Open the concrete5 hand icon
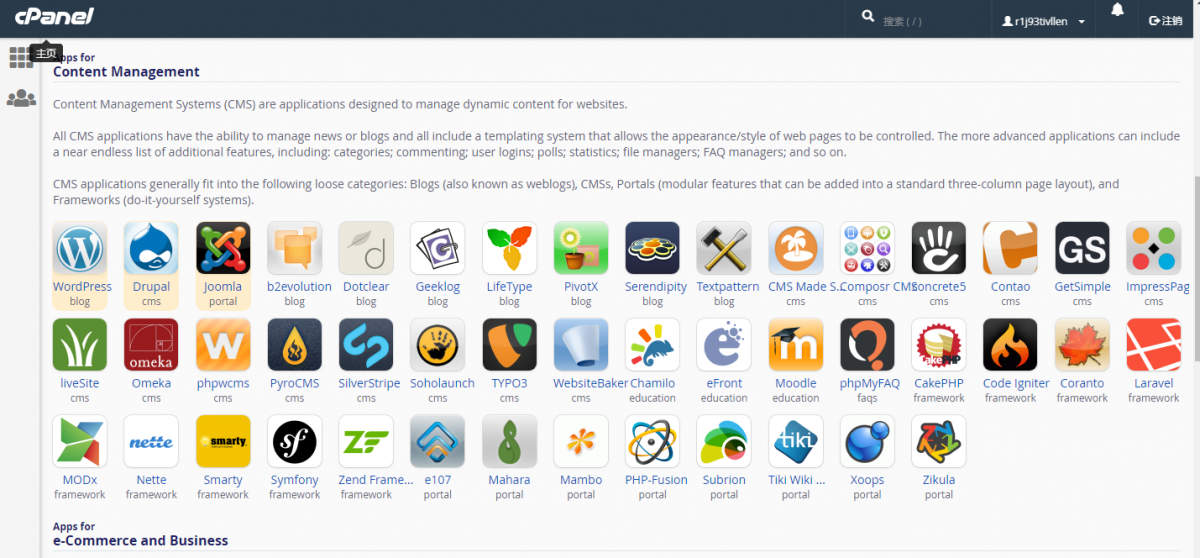 click(x=939, y=248)
